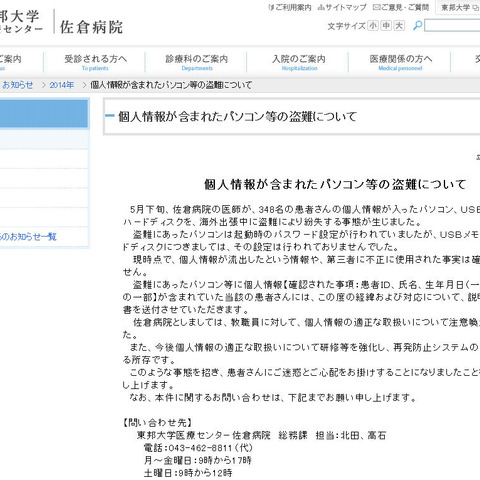Open the 東邦大学 external site link
The height and width of the screenshot is (480, 480).
click(x=460, y=7)
